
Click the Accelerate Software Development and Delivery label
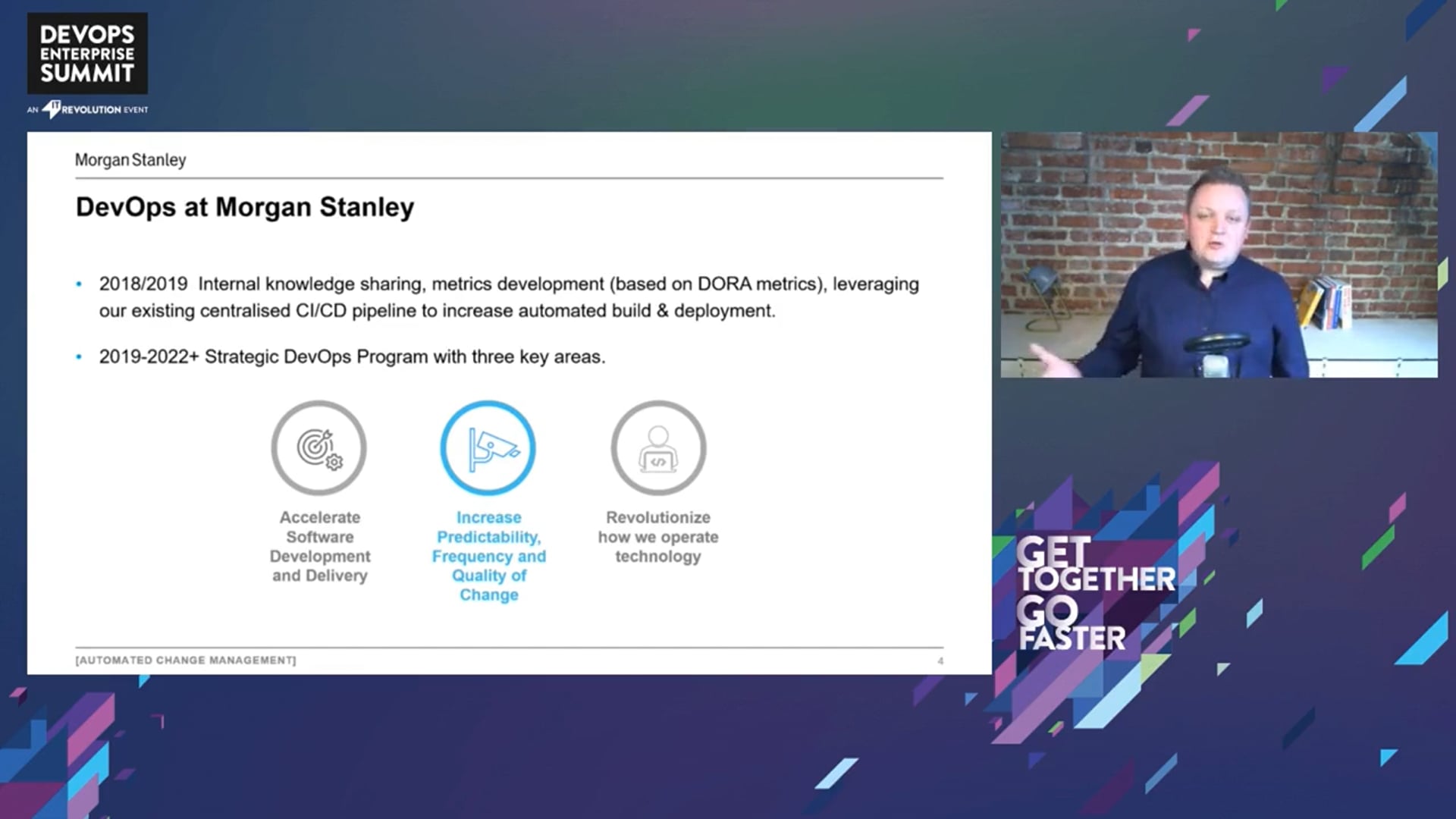click(x=320, y=546)
